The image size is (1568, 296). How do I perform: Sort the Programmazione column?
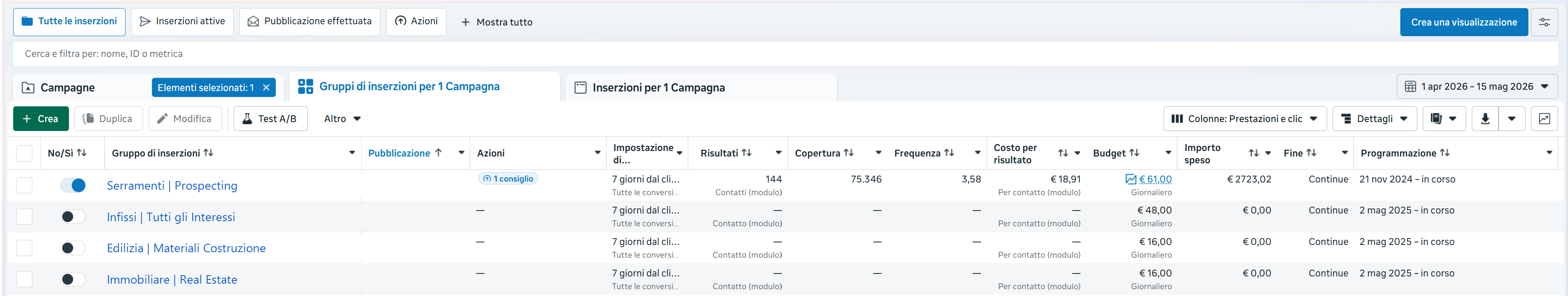pyautogui.click(x=1445, y=153)
